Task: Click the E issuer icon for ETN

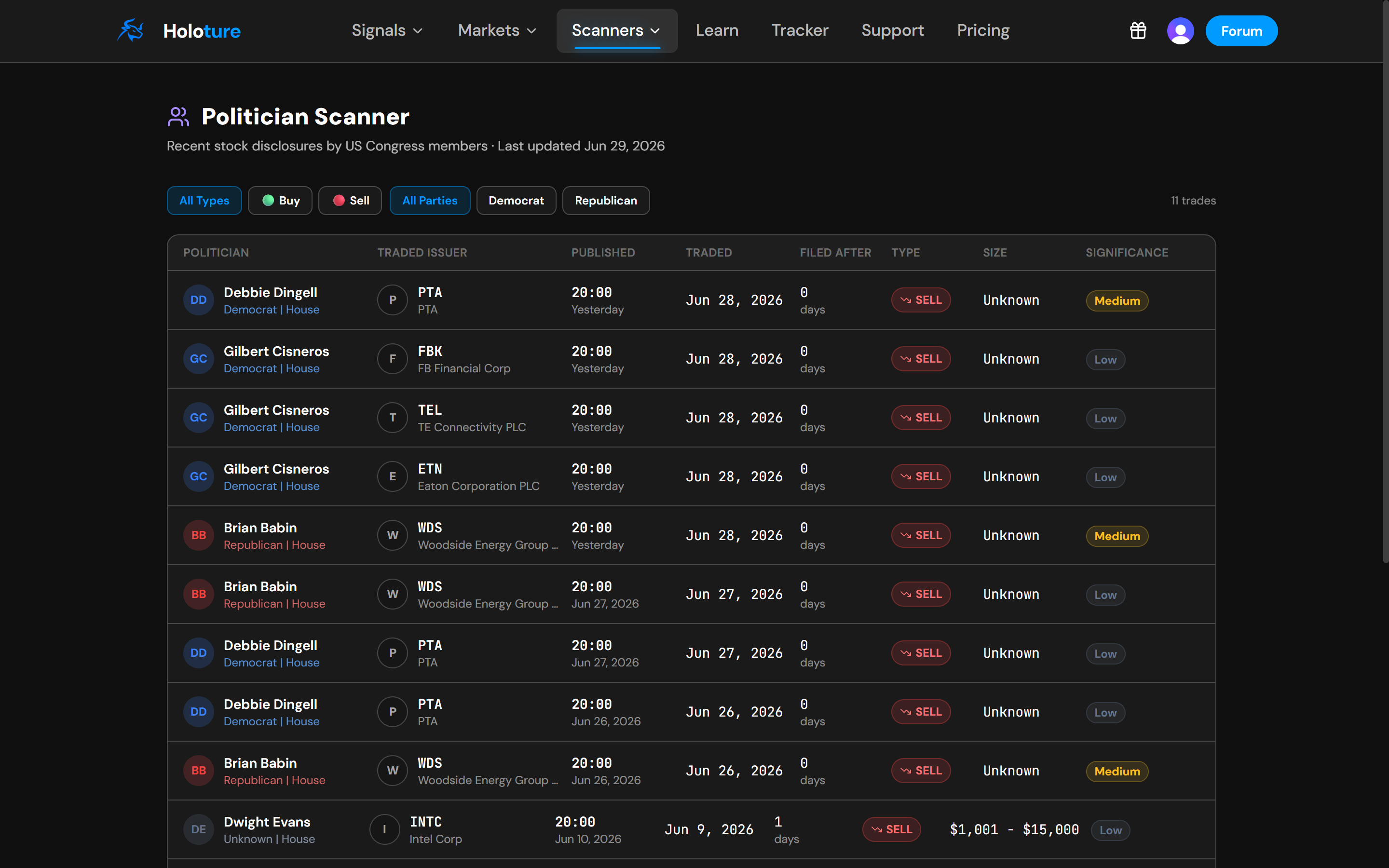Action: [393, 476]
